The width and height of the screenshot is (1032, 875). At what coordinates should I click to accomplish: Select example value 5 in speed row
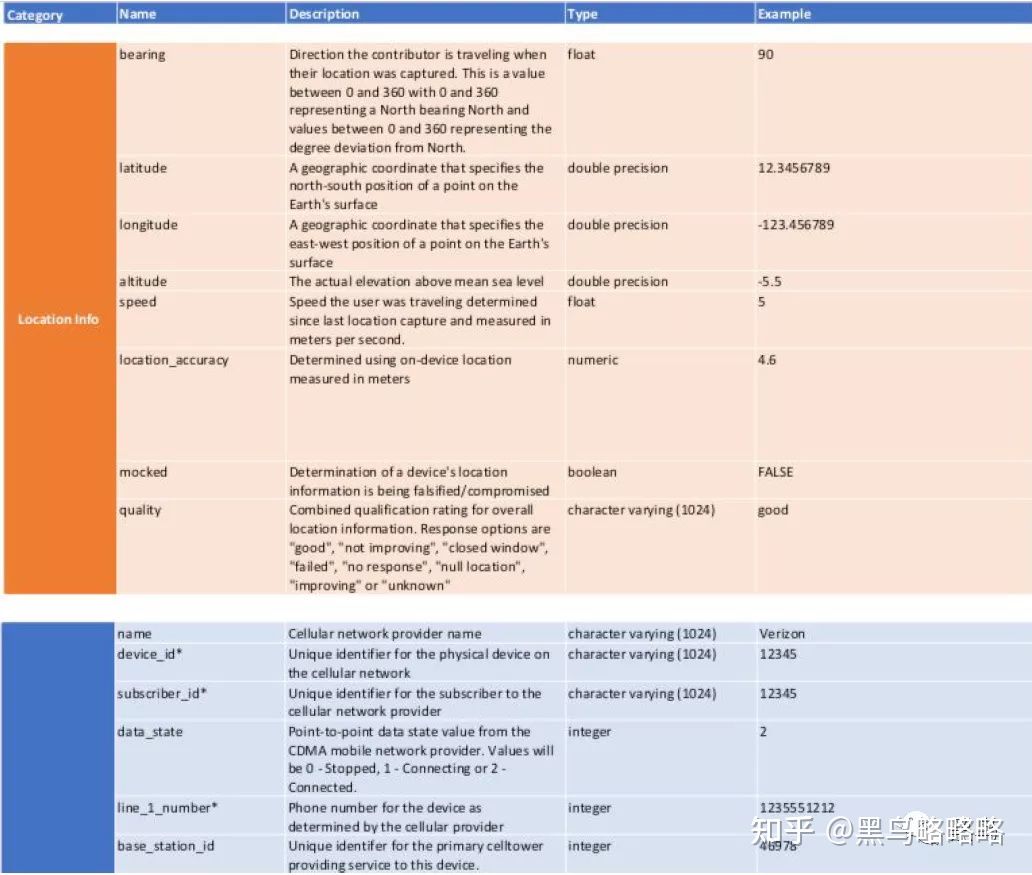(761, 302)
